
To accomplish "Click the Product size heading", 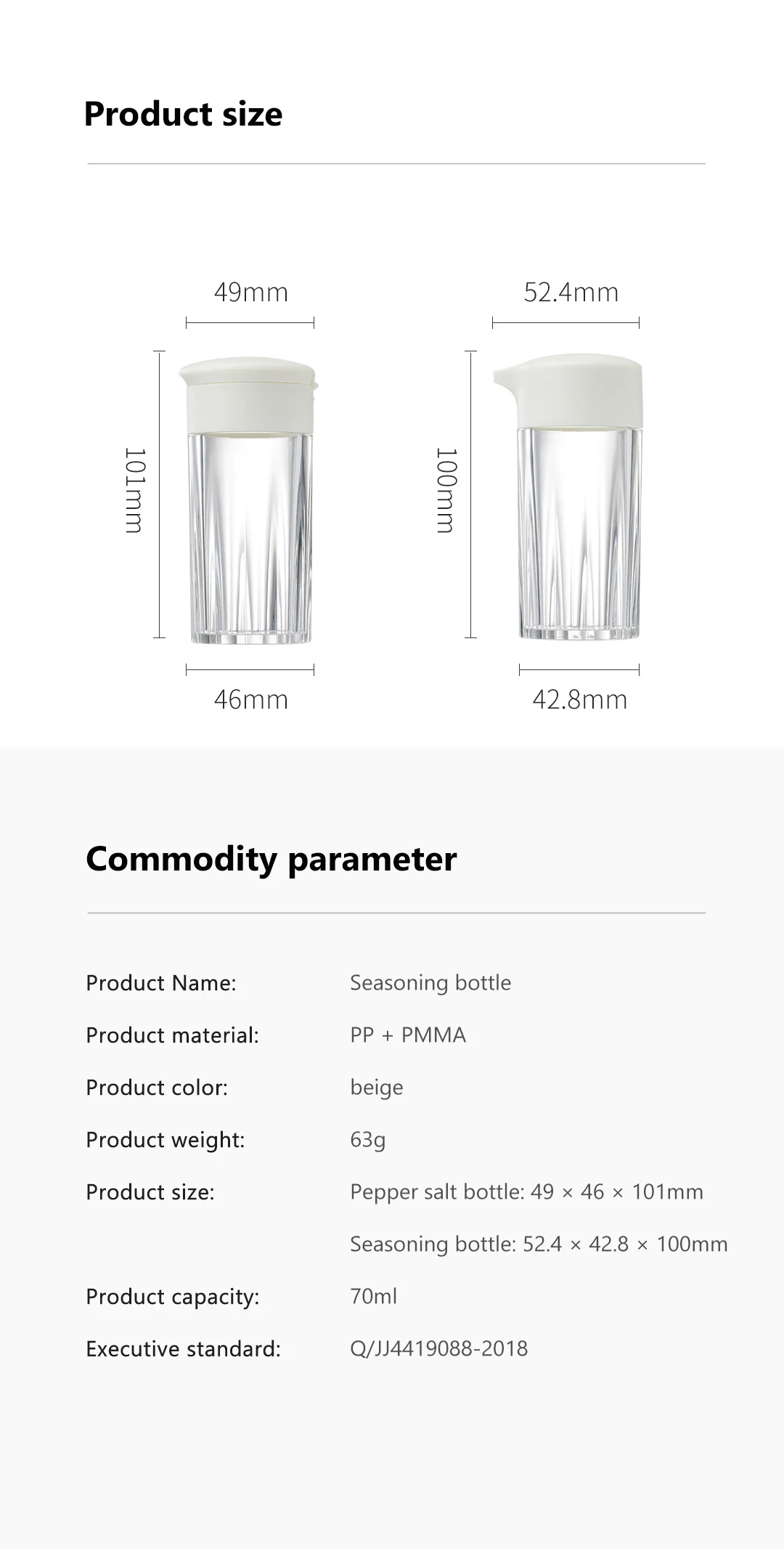I will (183, 114).
